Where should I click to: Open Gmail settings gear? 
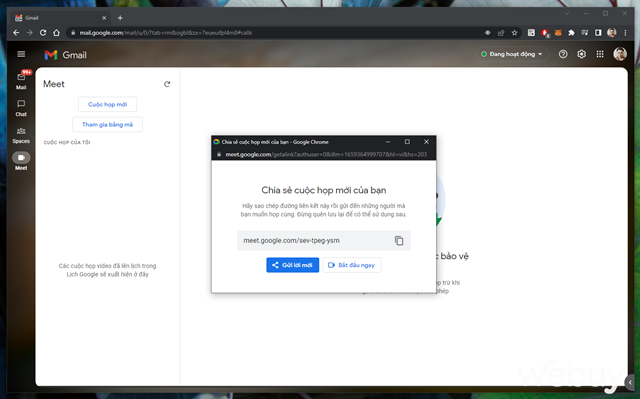click(582, 54)
